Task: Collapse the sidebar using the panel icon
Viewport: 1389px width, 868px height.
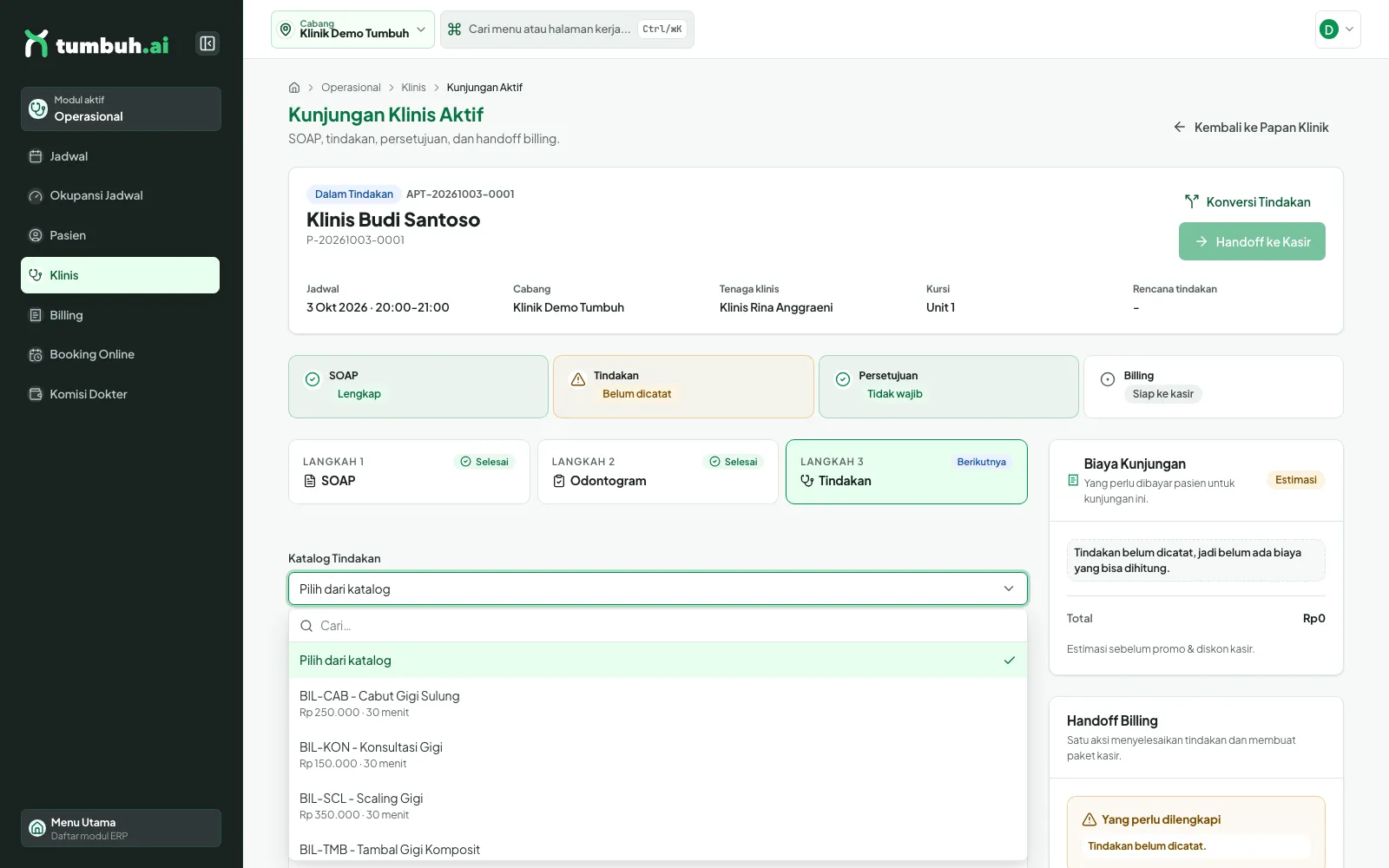Action: coord(207,43)
